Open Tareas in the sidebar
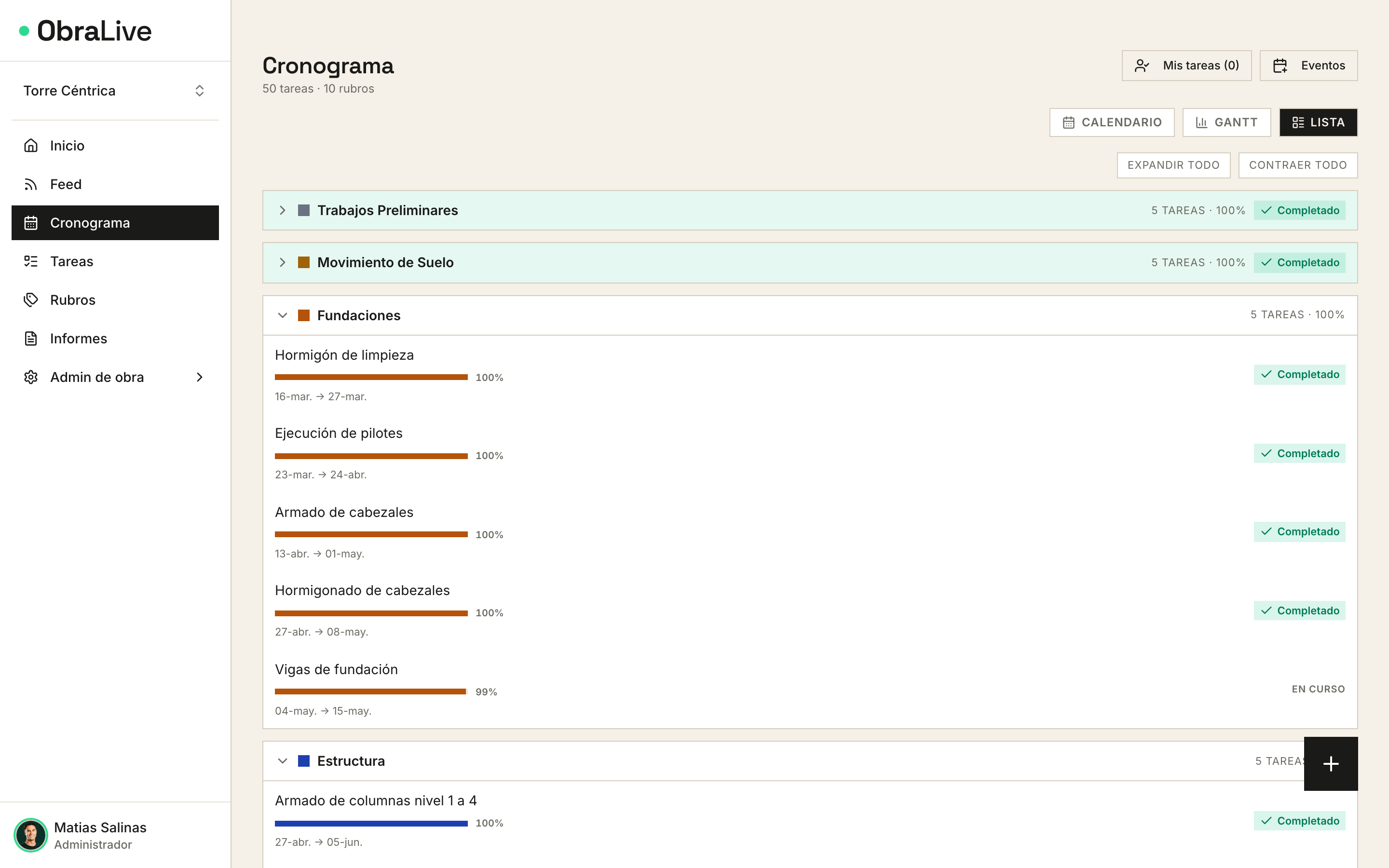 click(115, 261)
